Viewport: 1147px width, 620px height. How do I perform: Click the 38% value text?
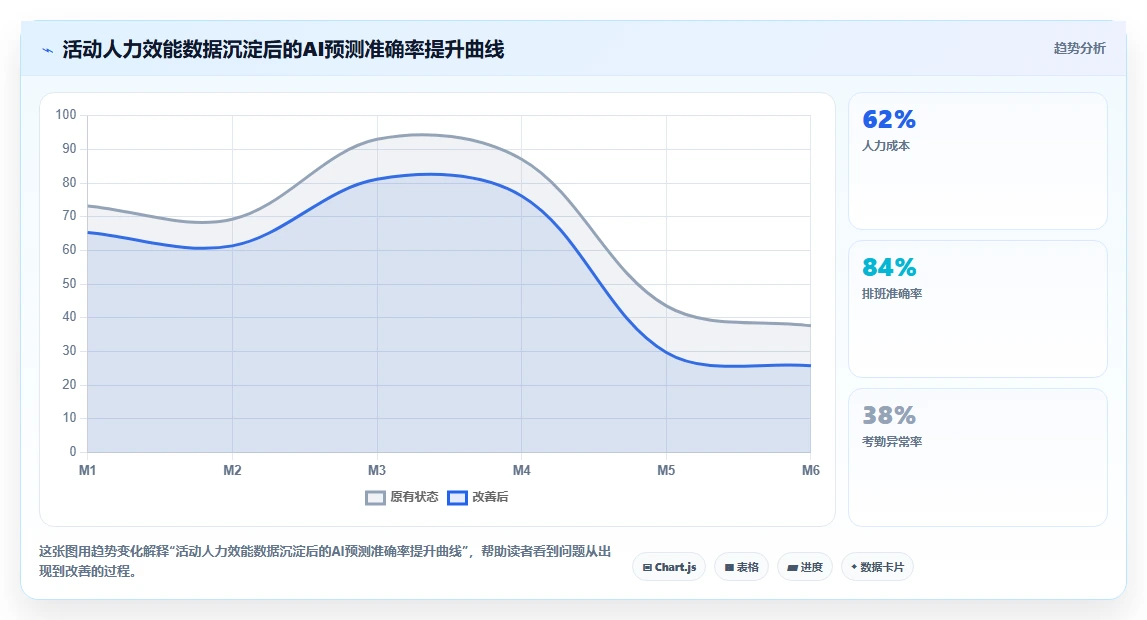(x=889, y=415)
